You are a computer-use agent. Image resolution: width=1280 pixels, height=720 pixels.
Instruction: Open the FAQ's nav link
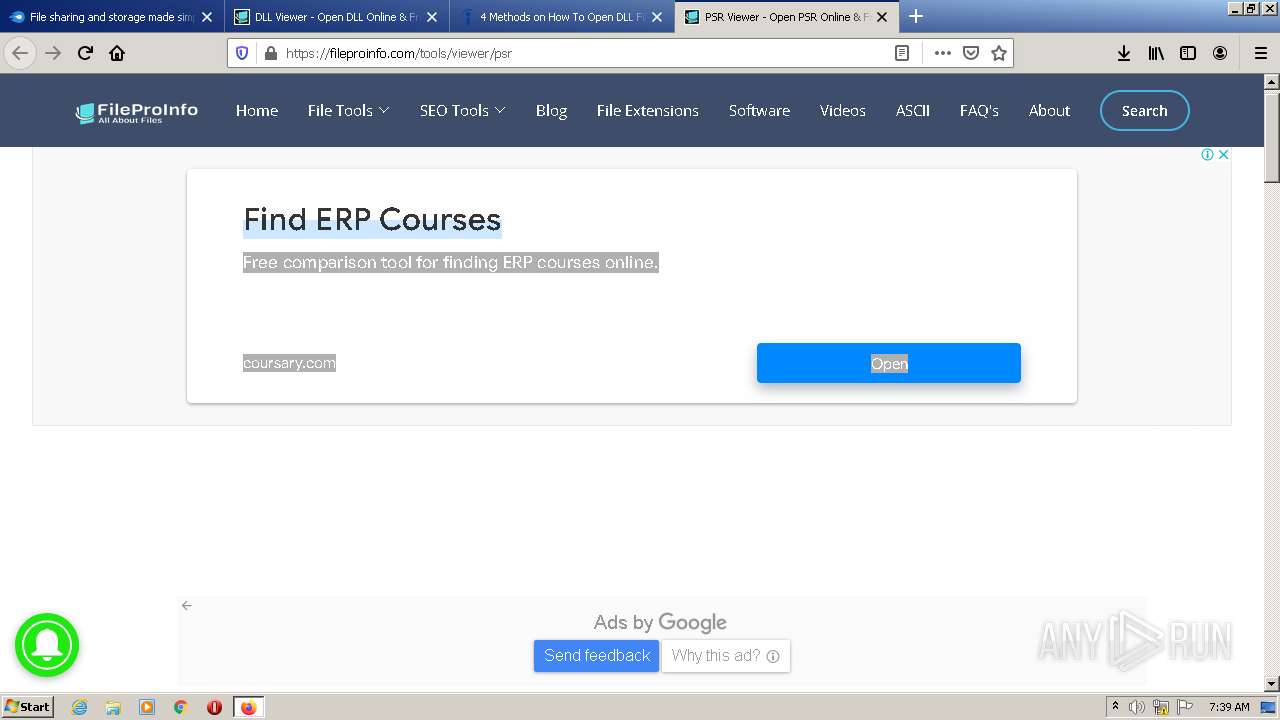(x=979, y=110)
